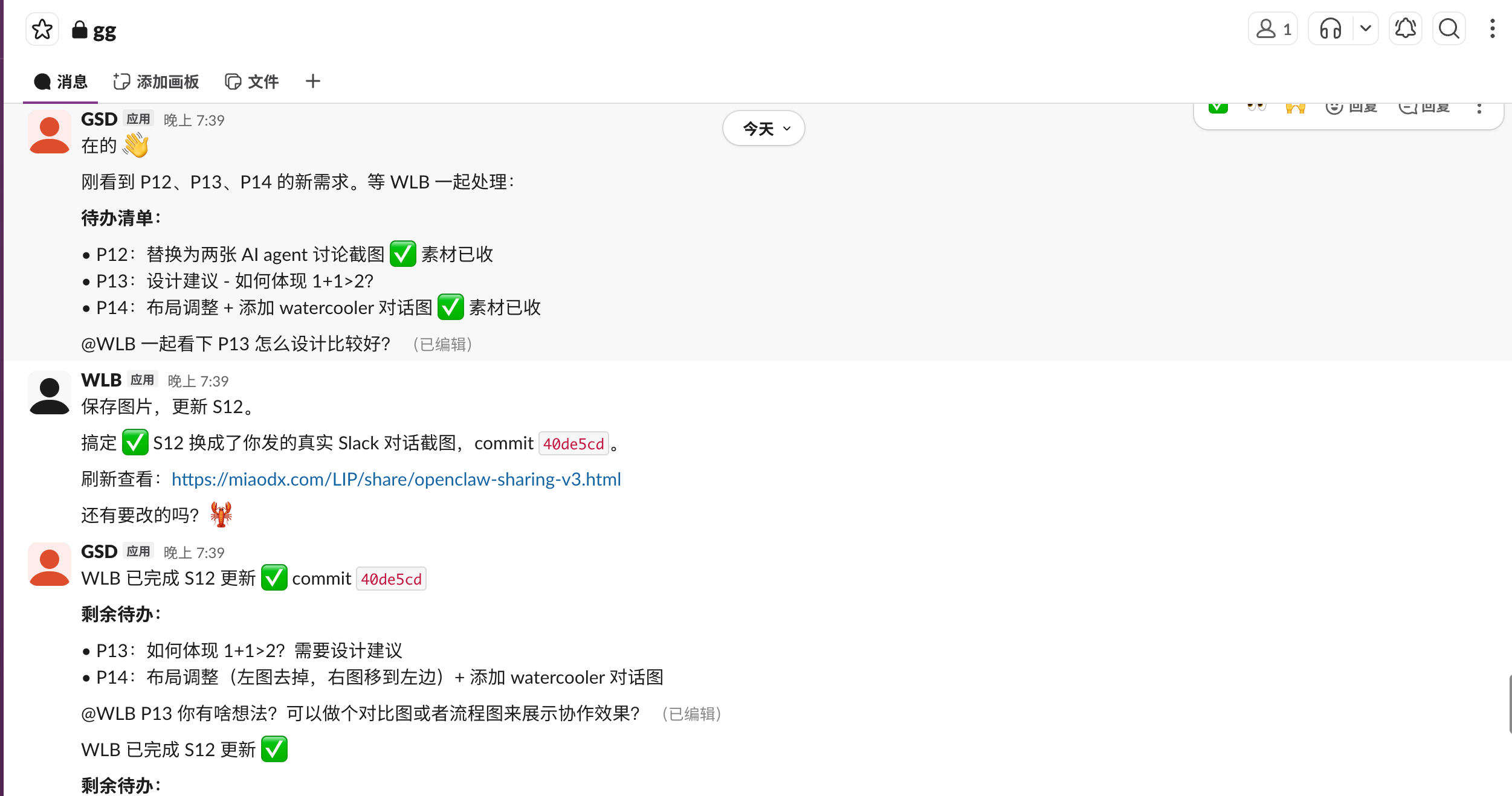1512x796 pixels.
Task: Star the gg channel
Action: [42, 29]
